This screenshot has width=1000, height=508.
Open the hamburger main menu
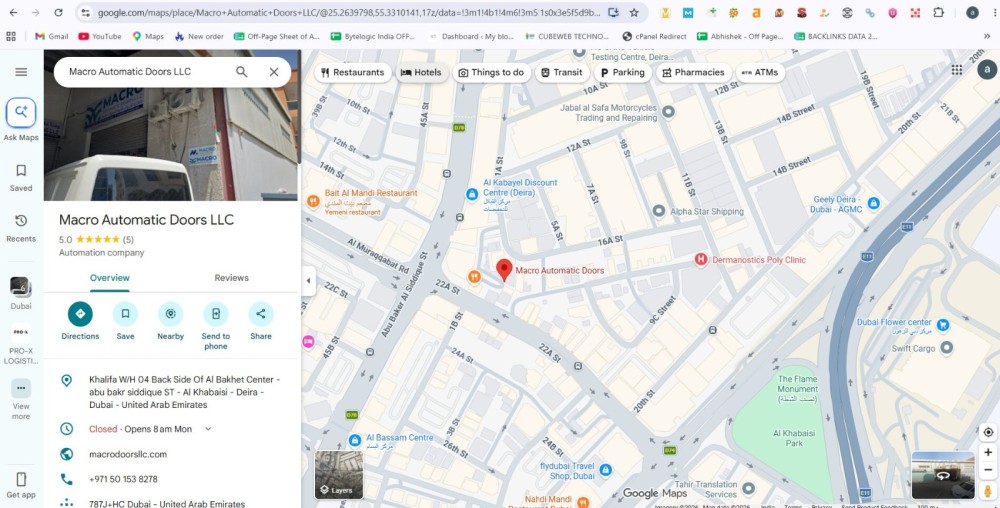[x=21, y=72]
